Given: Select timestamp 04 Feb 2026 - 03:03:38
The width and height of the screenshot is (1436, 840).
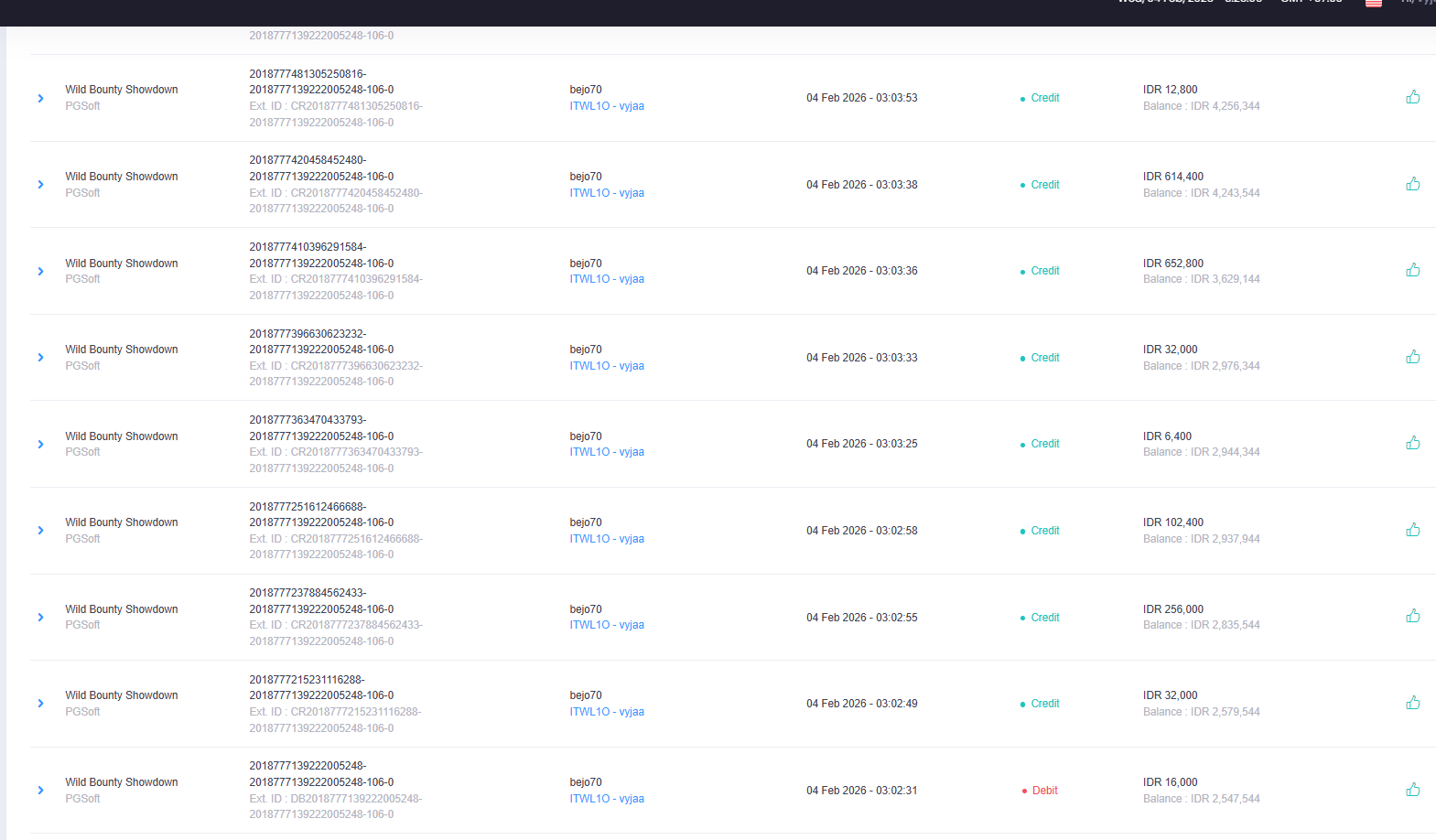Looking at the screenshot, I should point(861,185).
